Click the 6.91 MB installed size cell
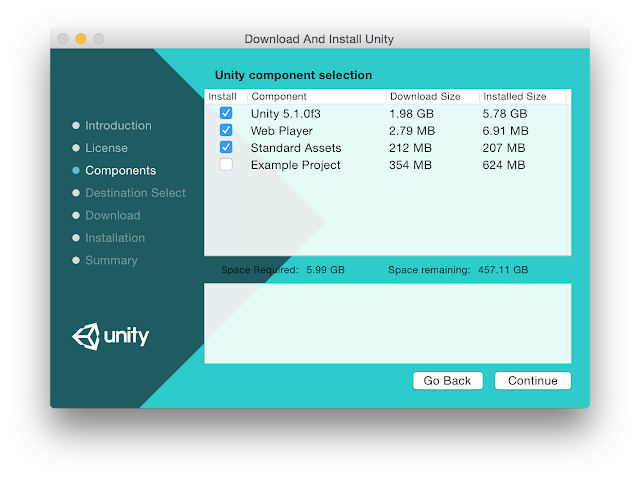Screen dimensions: 640x480 click(505, 131)
